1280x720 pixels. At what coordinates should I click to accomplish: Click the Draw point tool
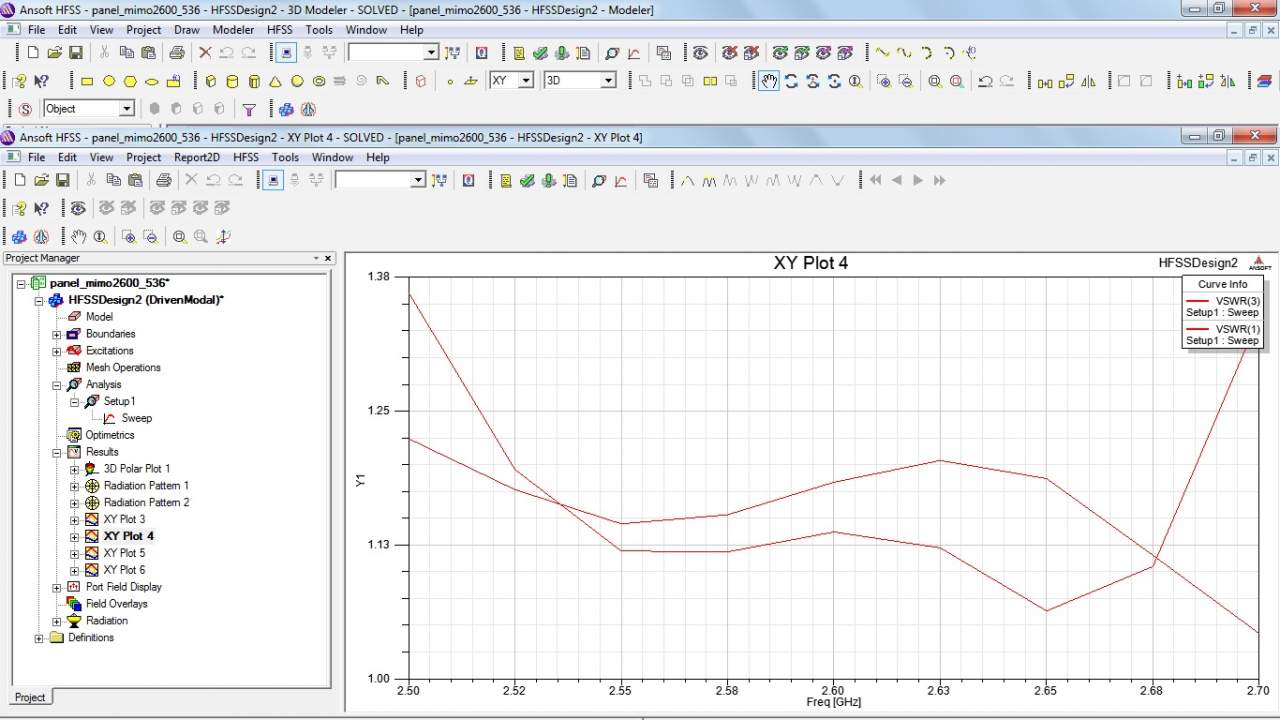(450, 81)
